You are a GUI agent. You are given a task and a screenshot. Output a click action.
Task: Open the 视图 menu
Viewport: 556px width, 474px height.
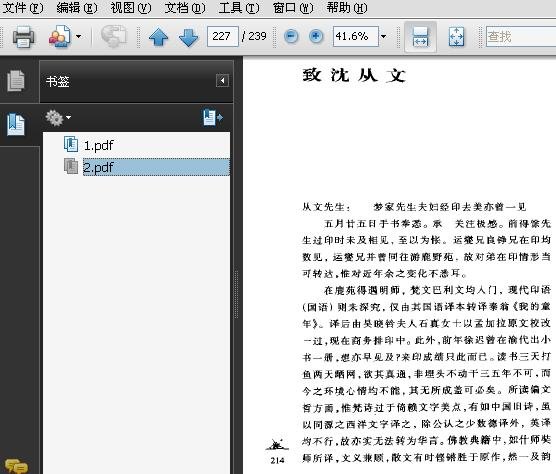tap(131, 8)
